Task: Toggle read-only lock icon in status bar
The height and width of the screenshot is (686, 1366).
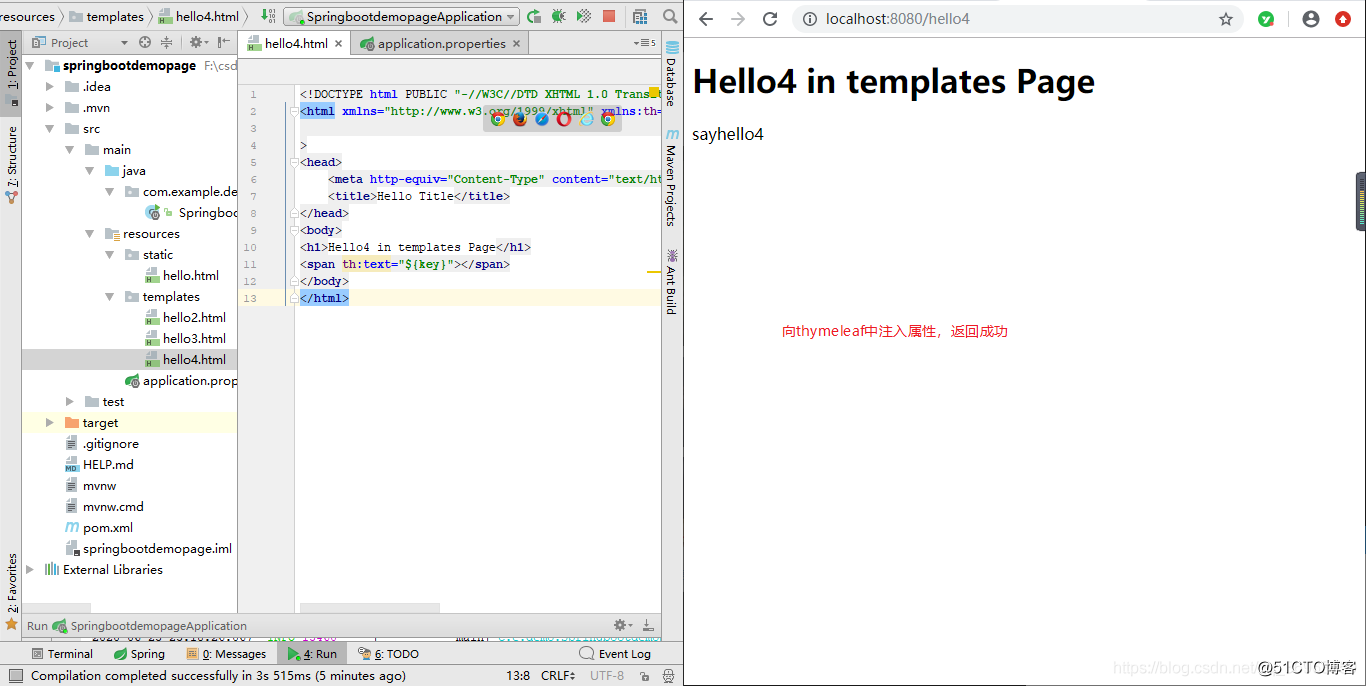Action: [646, 676]
